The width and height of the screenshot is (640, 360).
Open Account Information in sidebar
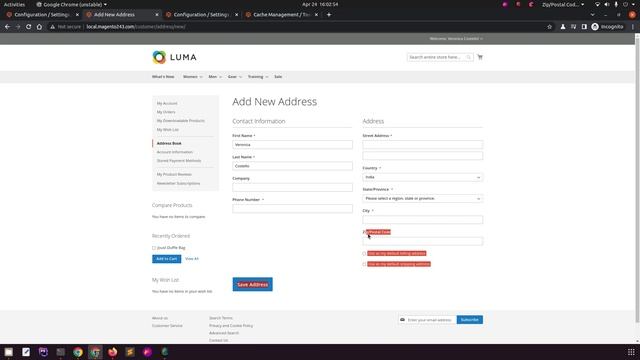point(175,152)
